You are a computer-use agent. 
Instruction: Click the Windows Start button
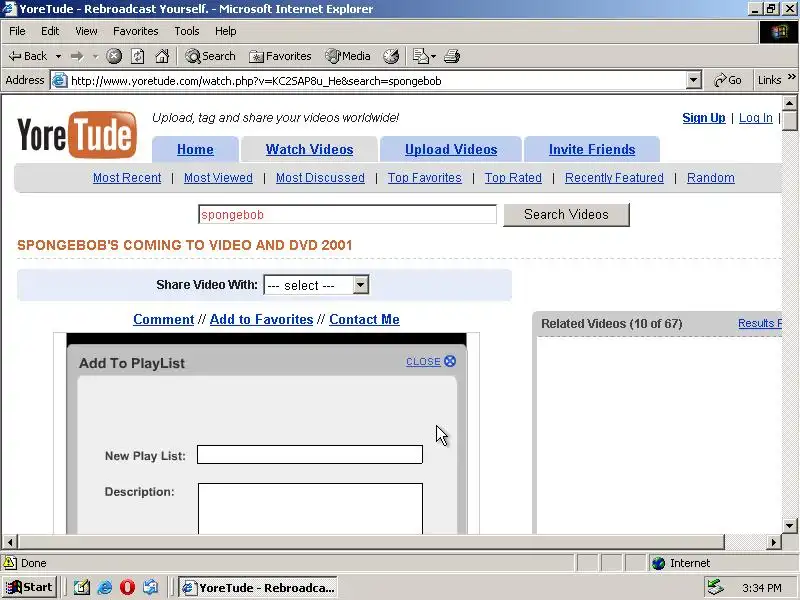[29, 587]
